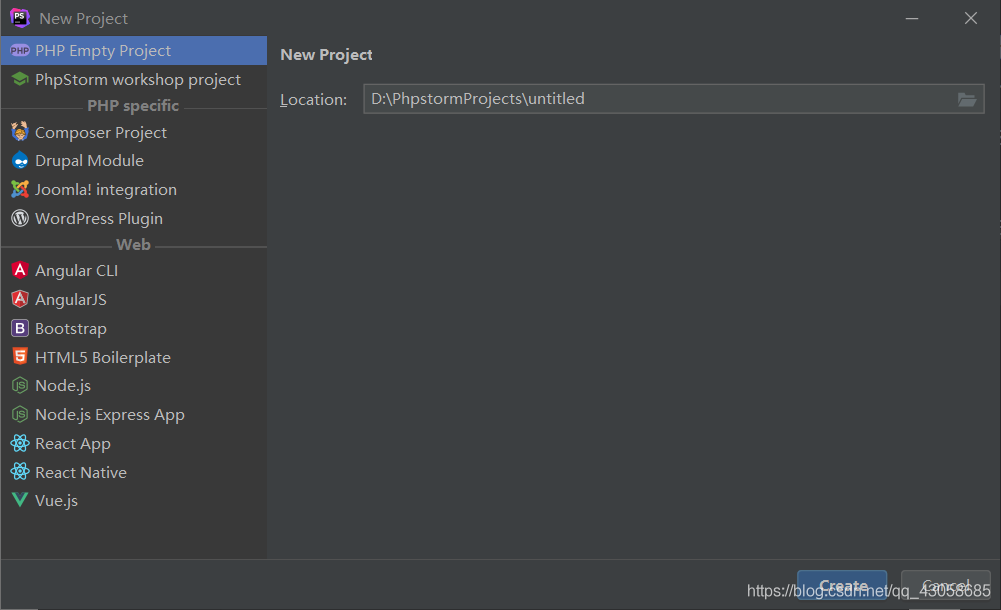Screen dimensions: 1001x610
Task: Click the AngularJS shield icon
Action: point(20,299)
